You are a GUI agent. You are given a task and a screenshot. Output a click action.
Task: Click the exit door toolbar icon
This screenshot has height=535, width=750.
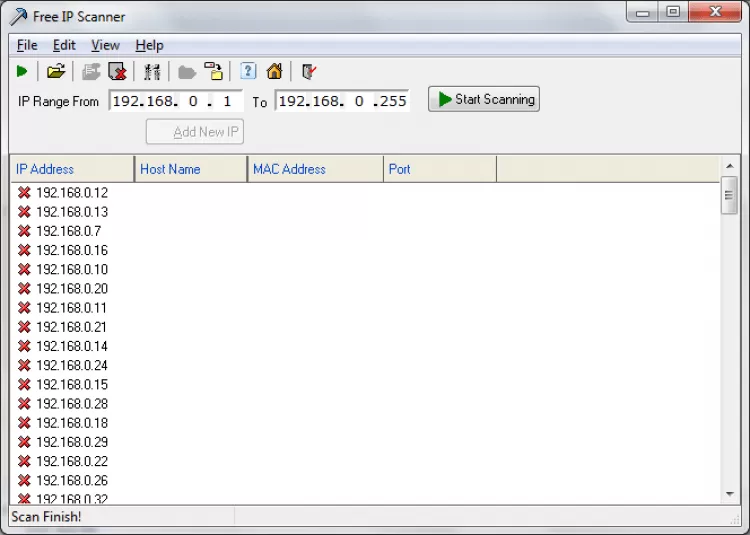click(x=309, y=72)
